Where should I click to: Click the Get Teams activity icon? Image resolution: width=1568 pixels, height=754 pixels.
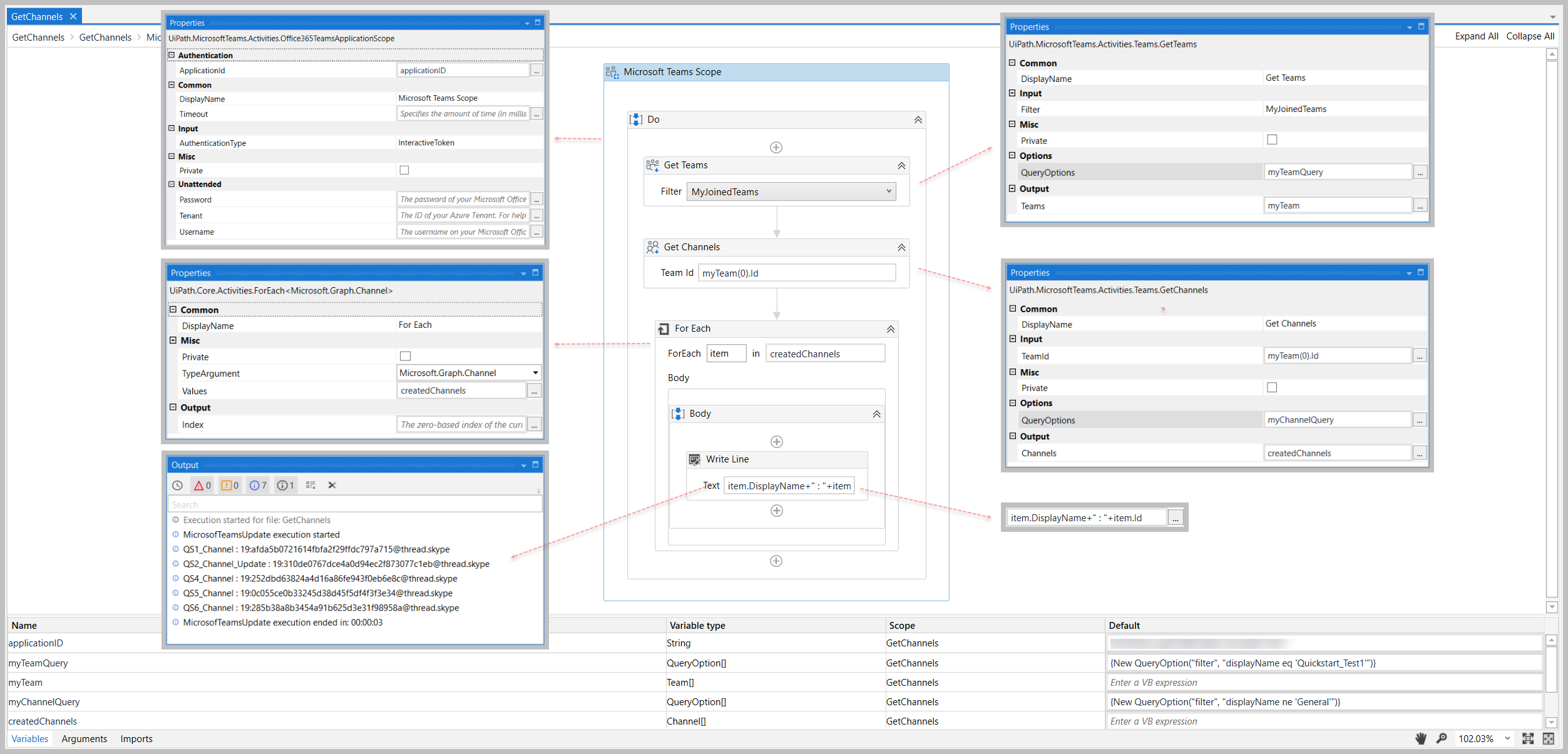653,165
